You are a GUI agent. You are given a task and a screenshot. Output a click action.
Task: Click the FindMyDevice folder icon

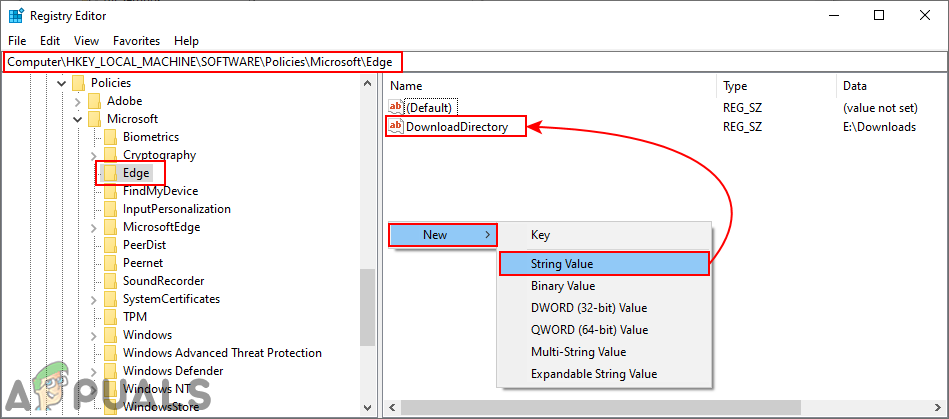click(110, 191)
